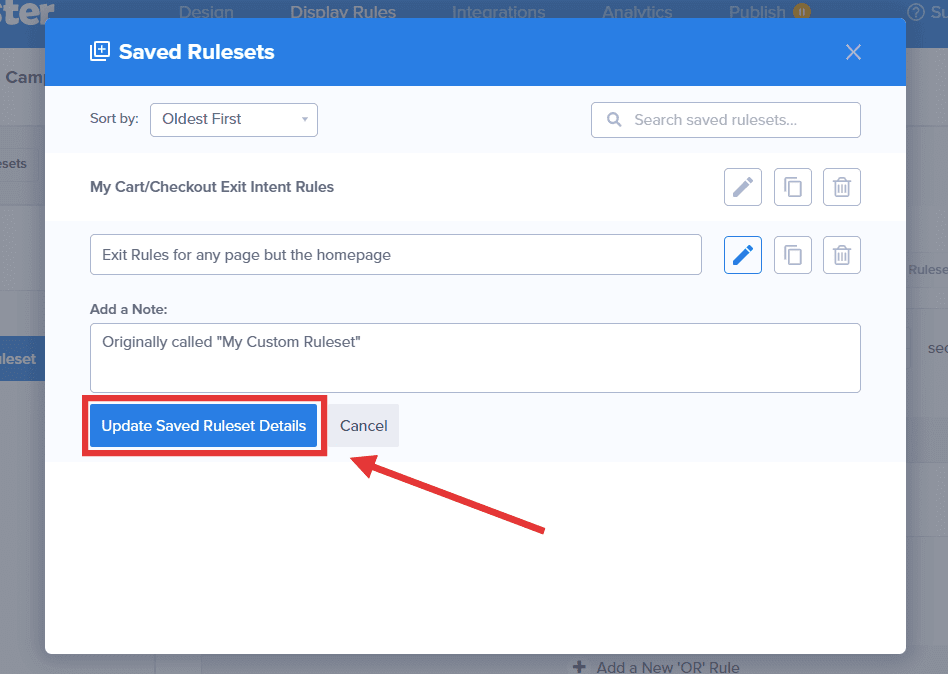Delete the Exit Rules for any page ruleset
948x674 pixels.
[842, 255]
